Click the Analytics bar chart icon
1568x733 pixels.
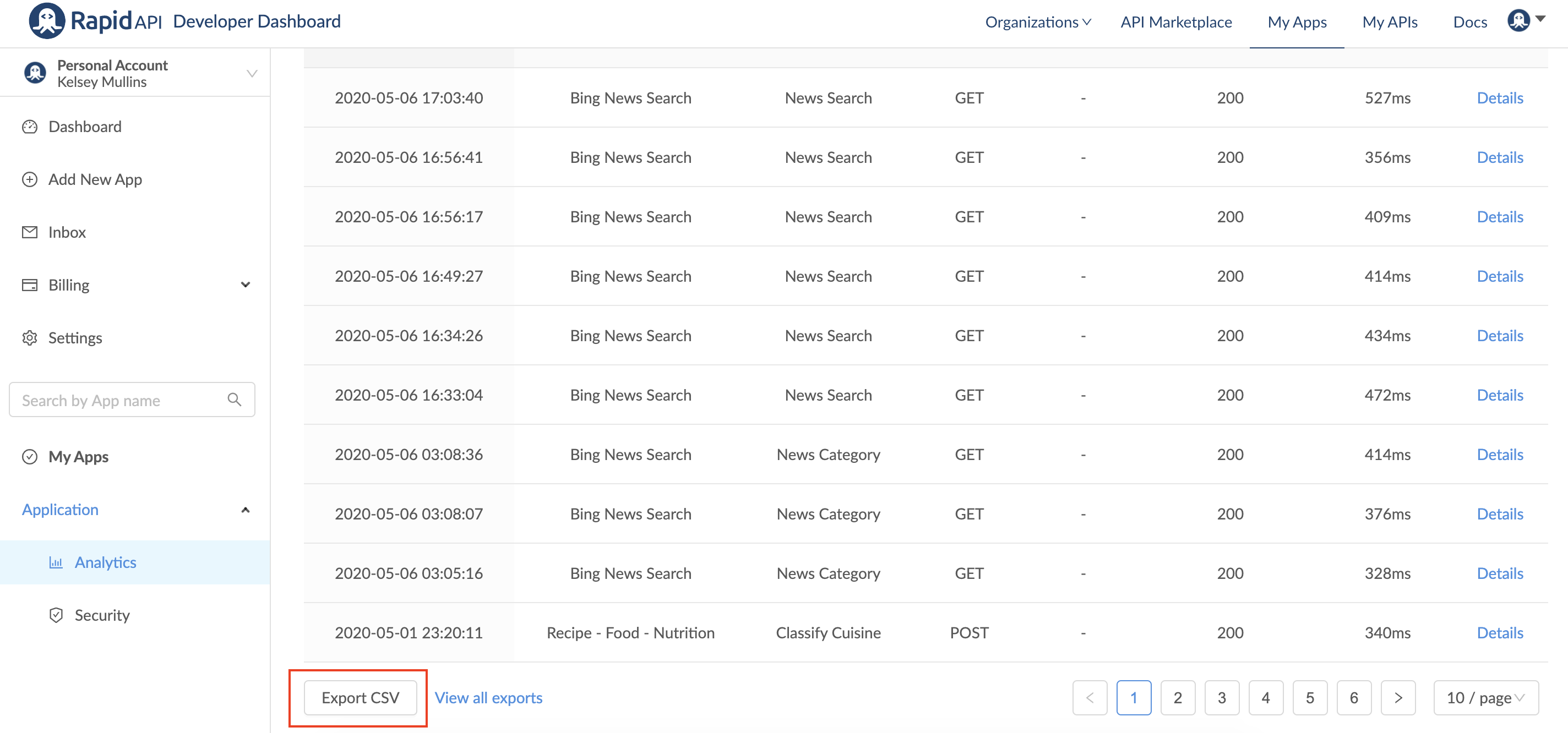[56, 562]
